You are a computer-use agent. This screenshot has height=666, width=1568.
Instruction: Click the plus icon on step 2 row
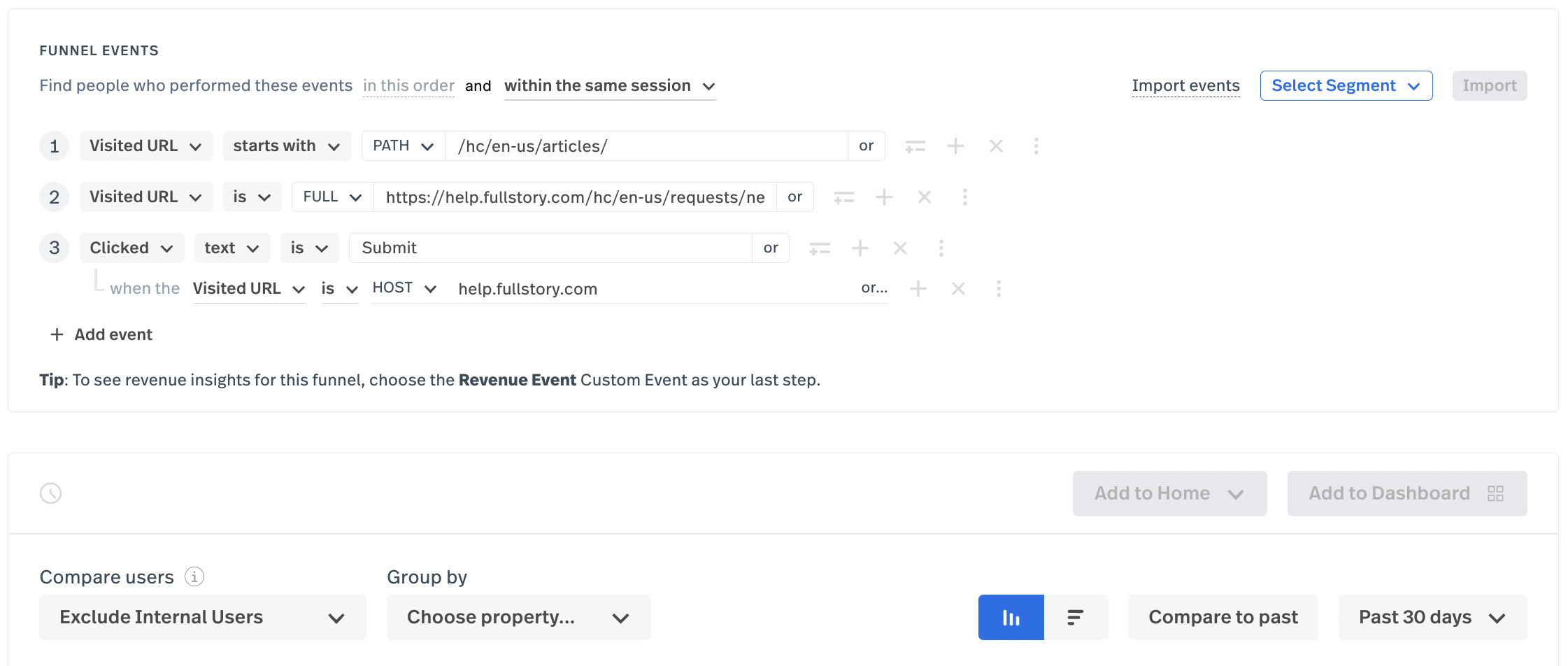[884, 197]
